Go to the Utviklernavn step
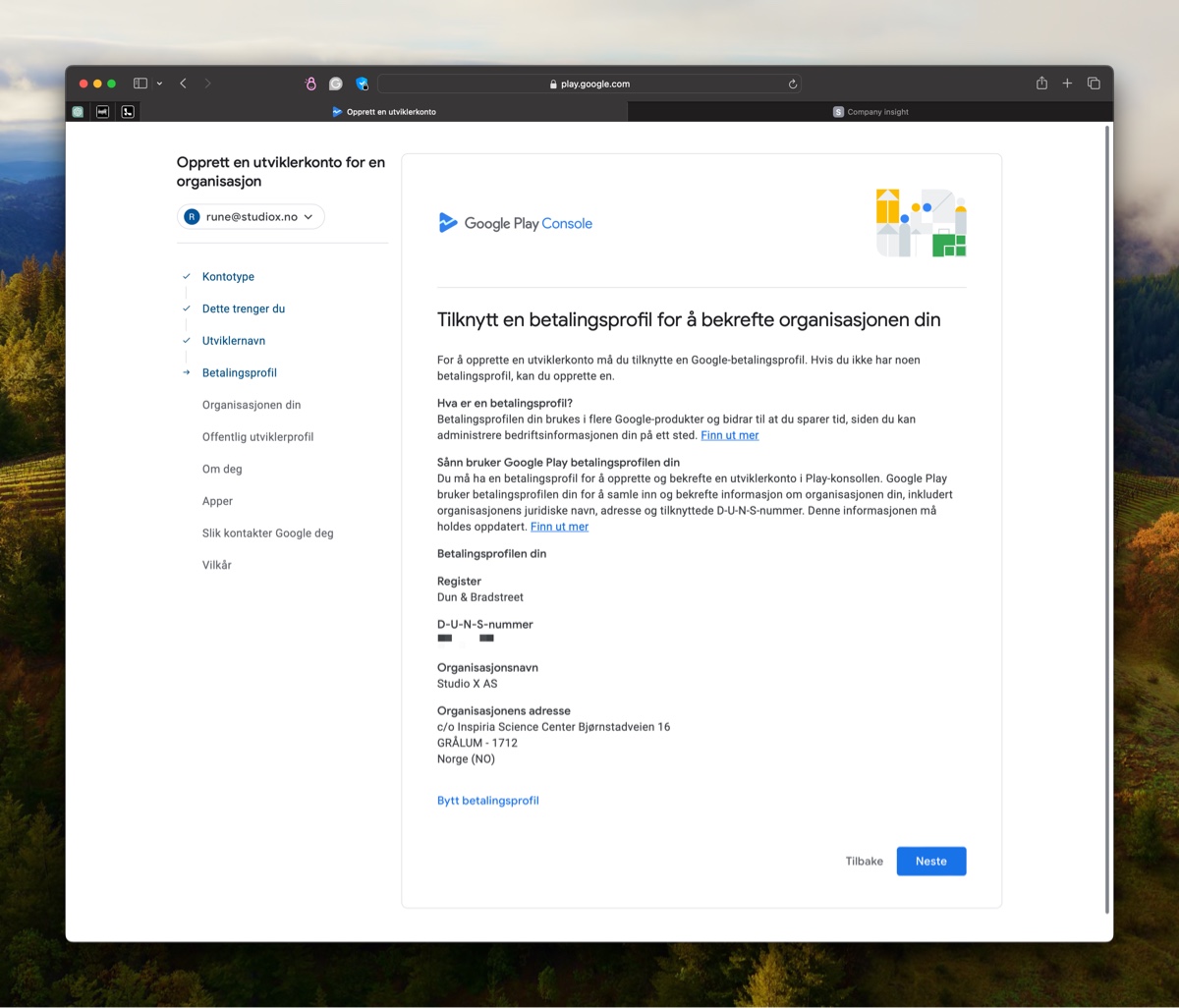Screen dimensions: 1179x1008 (x=234, y=341)
